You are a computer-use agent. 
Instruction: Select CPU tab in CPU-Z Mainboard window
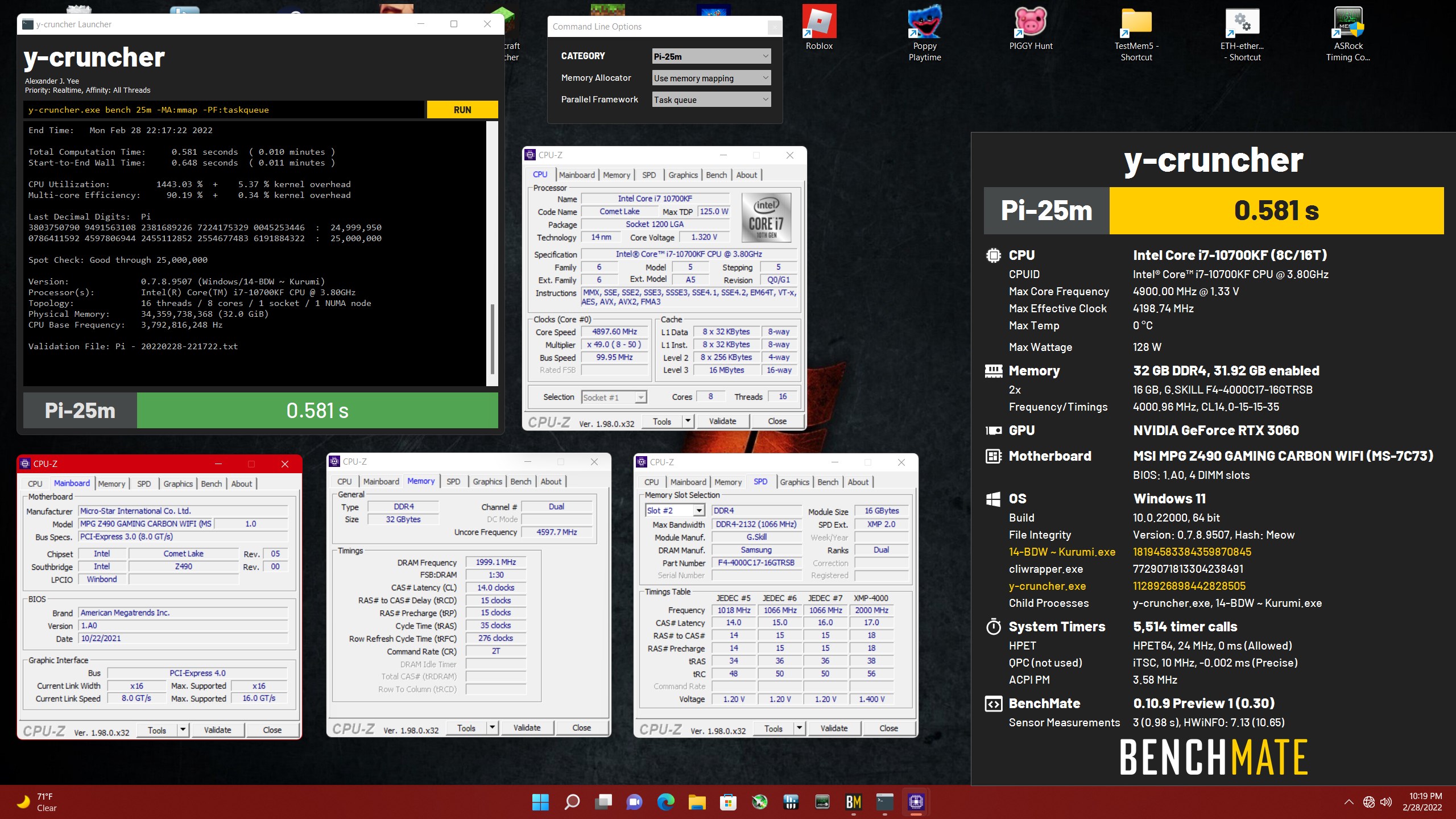click(35, 484)
